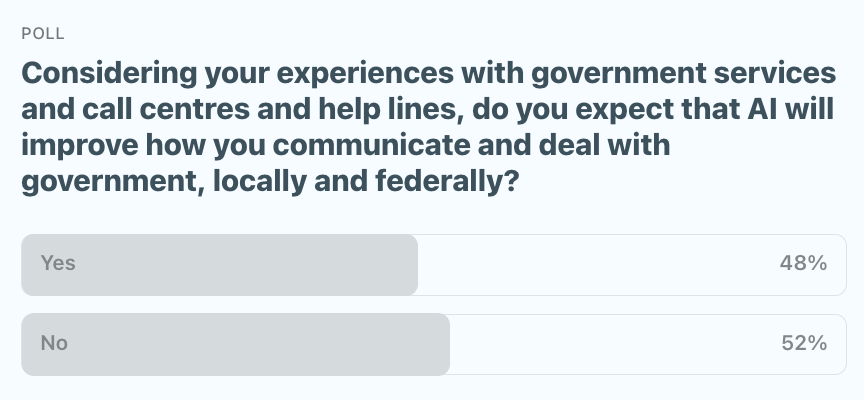Click the 52% result for No
The image size is (864, 400).
803,343
